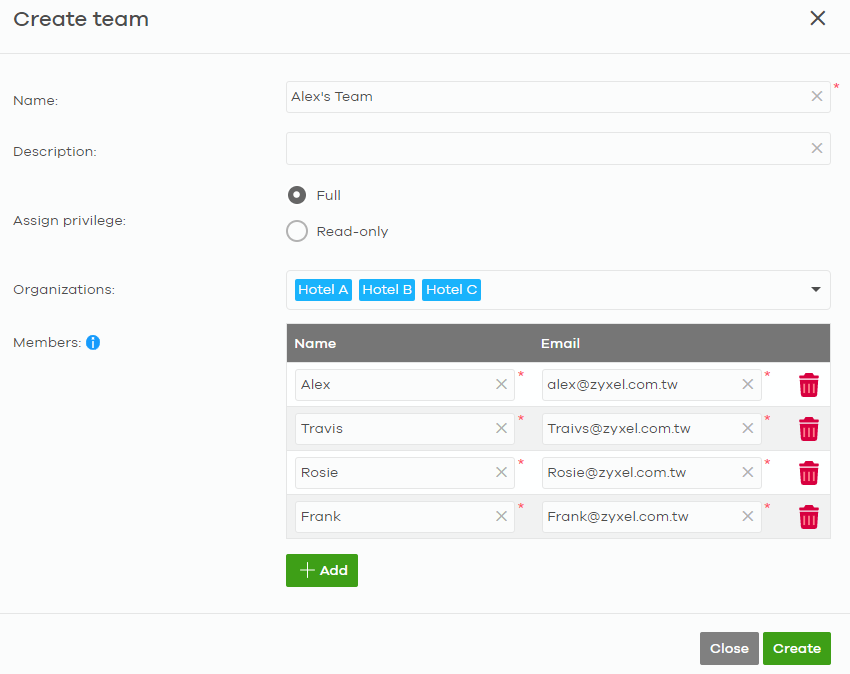This screenshot has width=850, height=674.
Task: Edit the Rosie@zyxel.com.tw email field
Action: click(x=642, y=473)
